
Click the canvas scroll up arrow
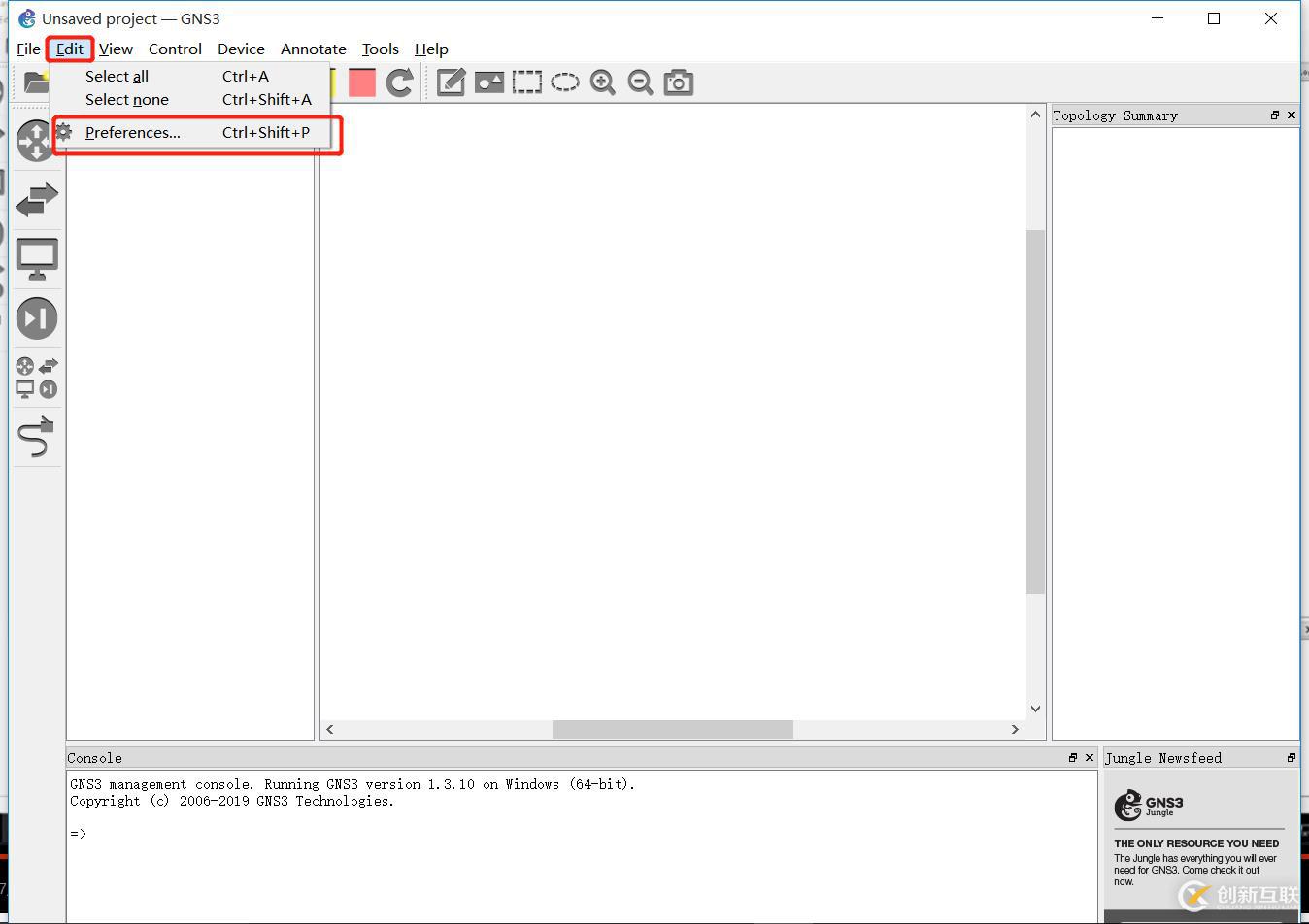coord(1035,115)
